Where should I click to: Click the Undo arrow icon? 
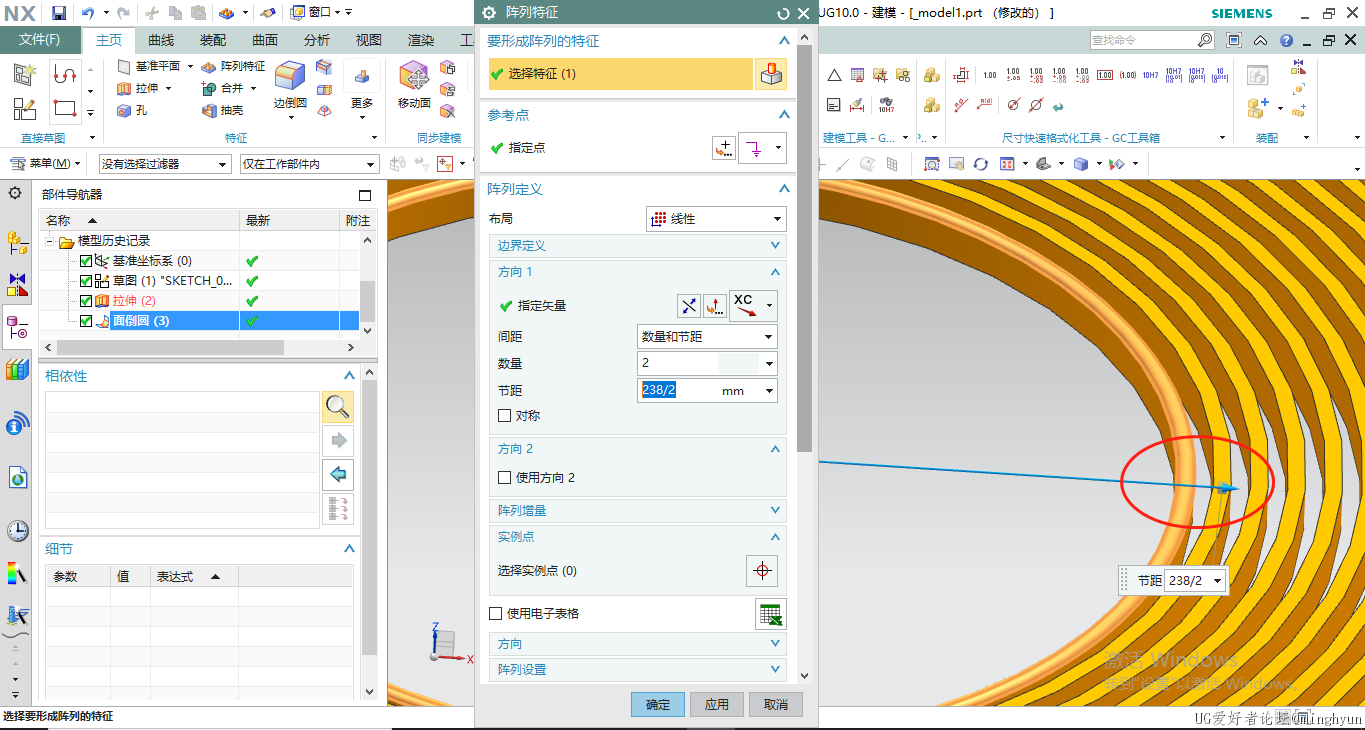pyautogui.click(x=88, y=13)
